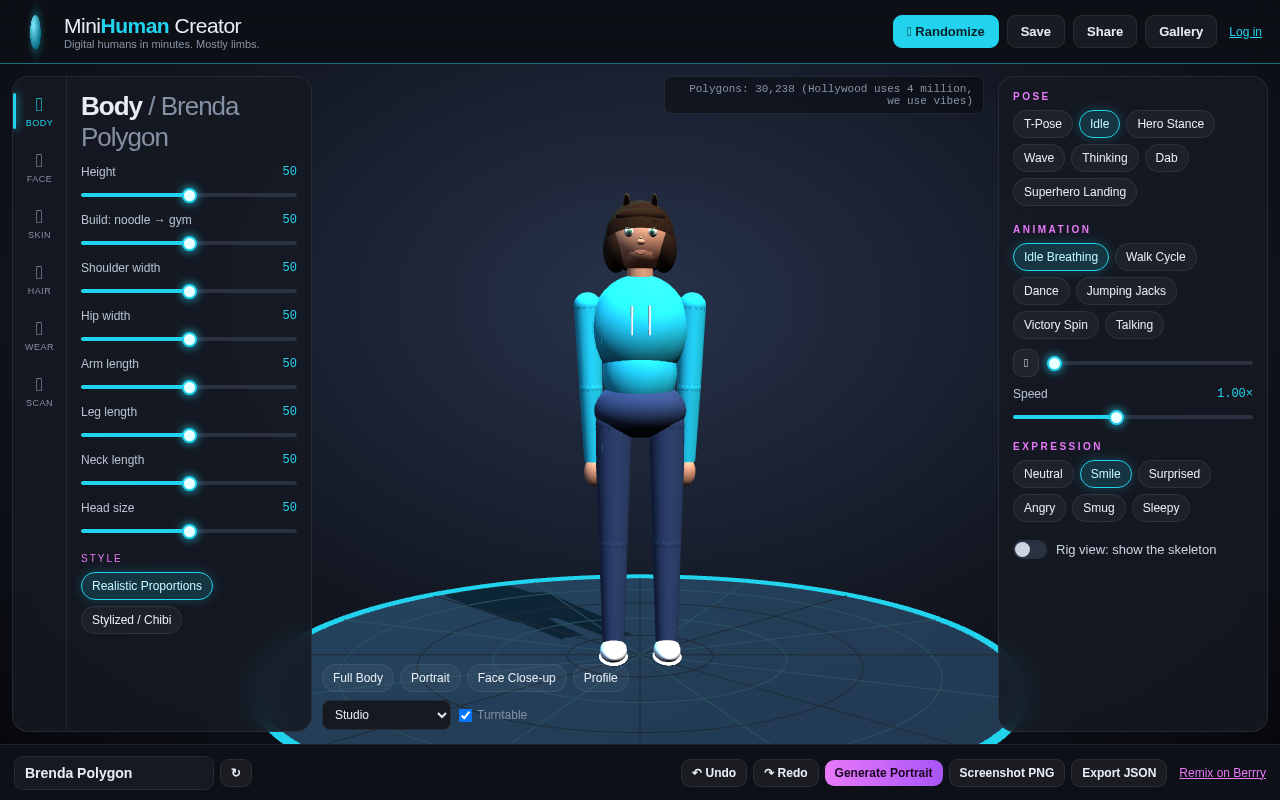Click the Shoulder width slider handle
Viewport: 1280px width, 800px height.
click(x=189, y=291)
